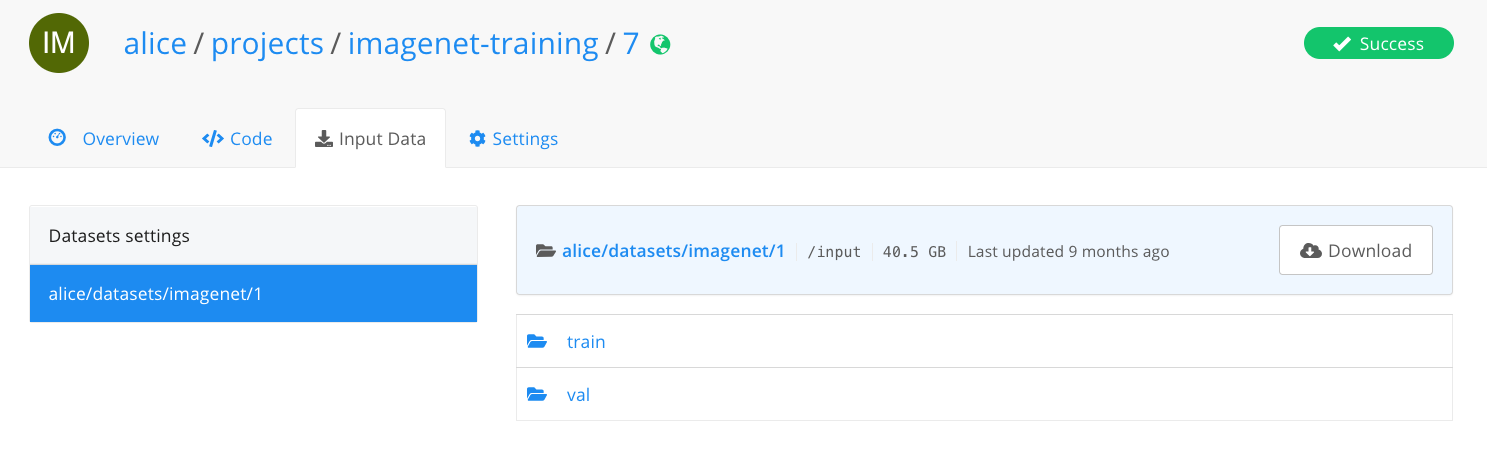Click the Last updated 9 months ago text
The width and height of the screenshot is (1487, 465).
click(x=1068, y=251)
